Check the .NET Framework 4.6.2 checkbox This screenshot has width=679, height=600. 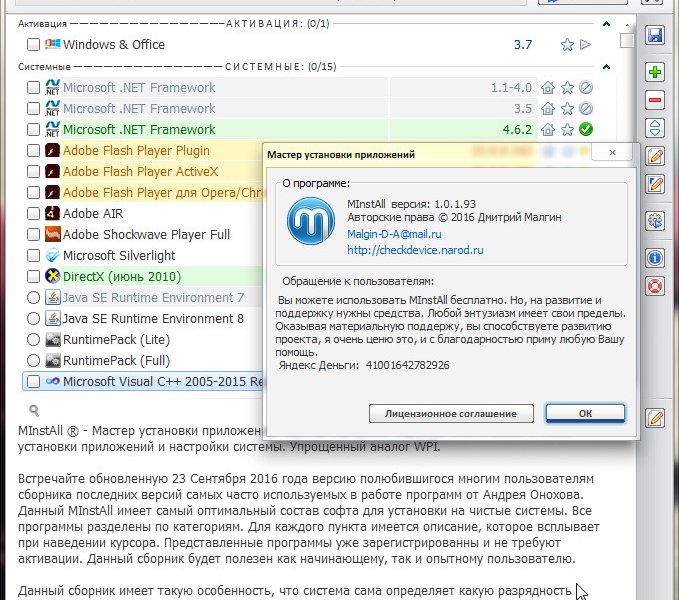click(x=33, y=129)
